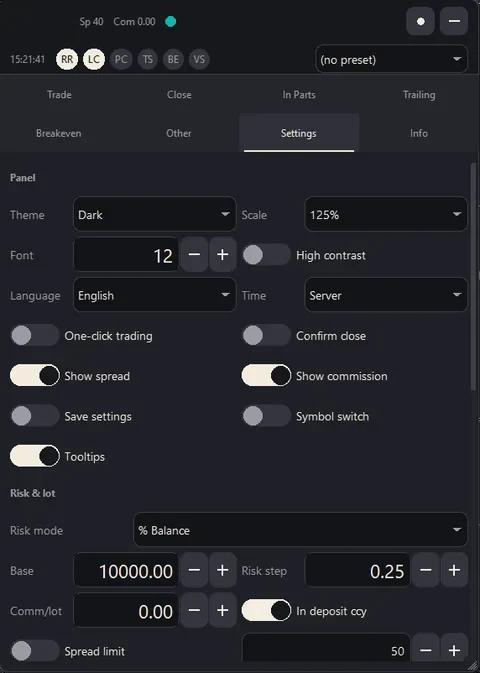Open the Info tab
Image resolution: width=480 pixels, height=673 pixels.
click(x=419, y=133)
